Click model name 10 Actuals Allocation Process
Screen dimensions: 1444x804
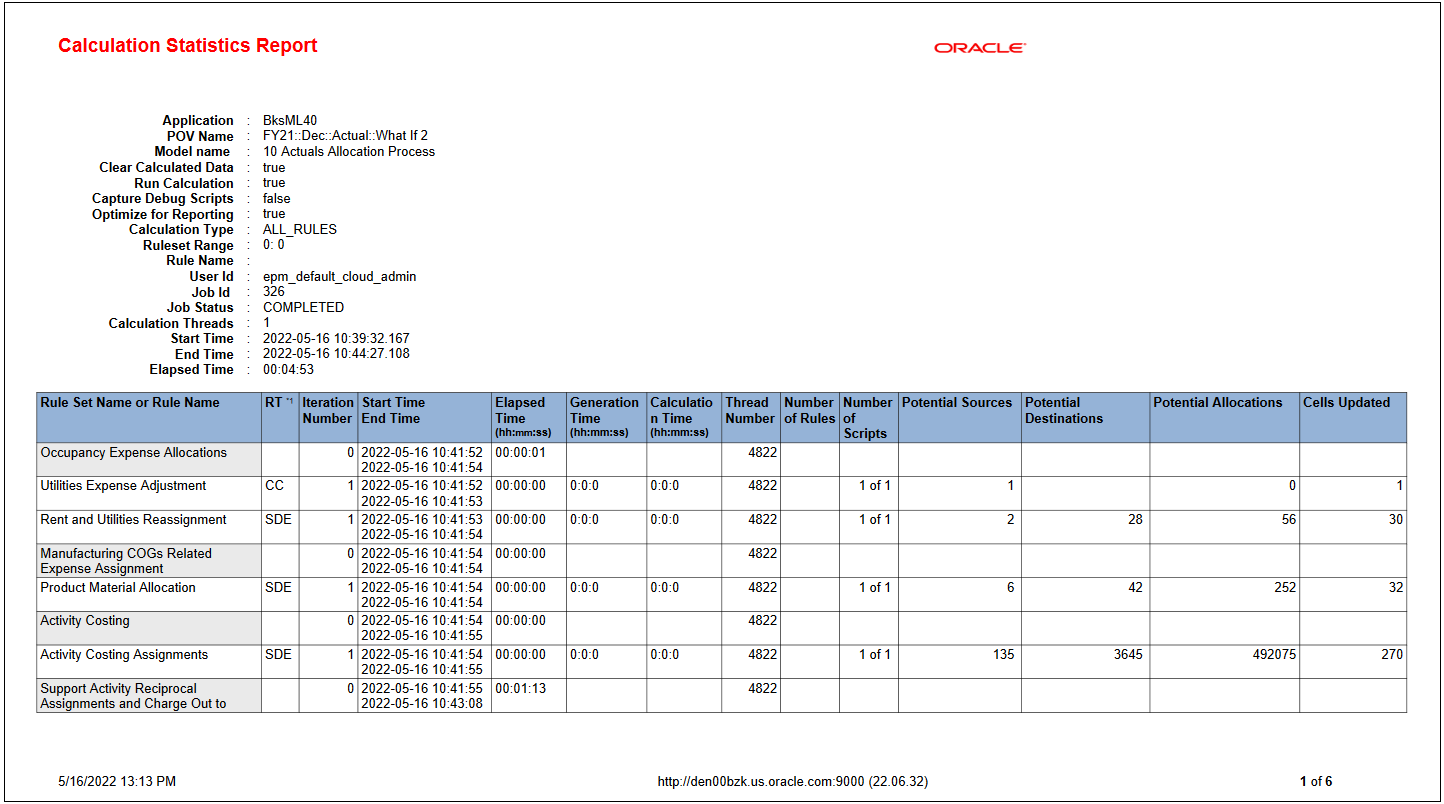click(x=349, y=152)
